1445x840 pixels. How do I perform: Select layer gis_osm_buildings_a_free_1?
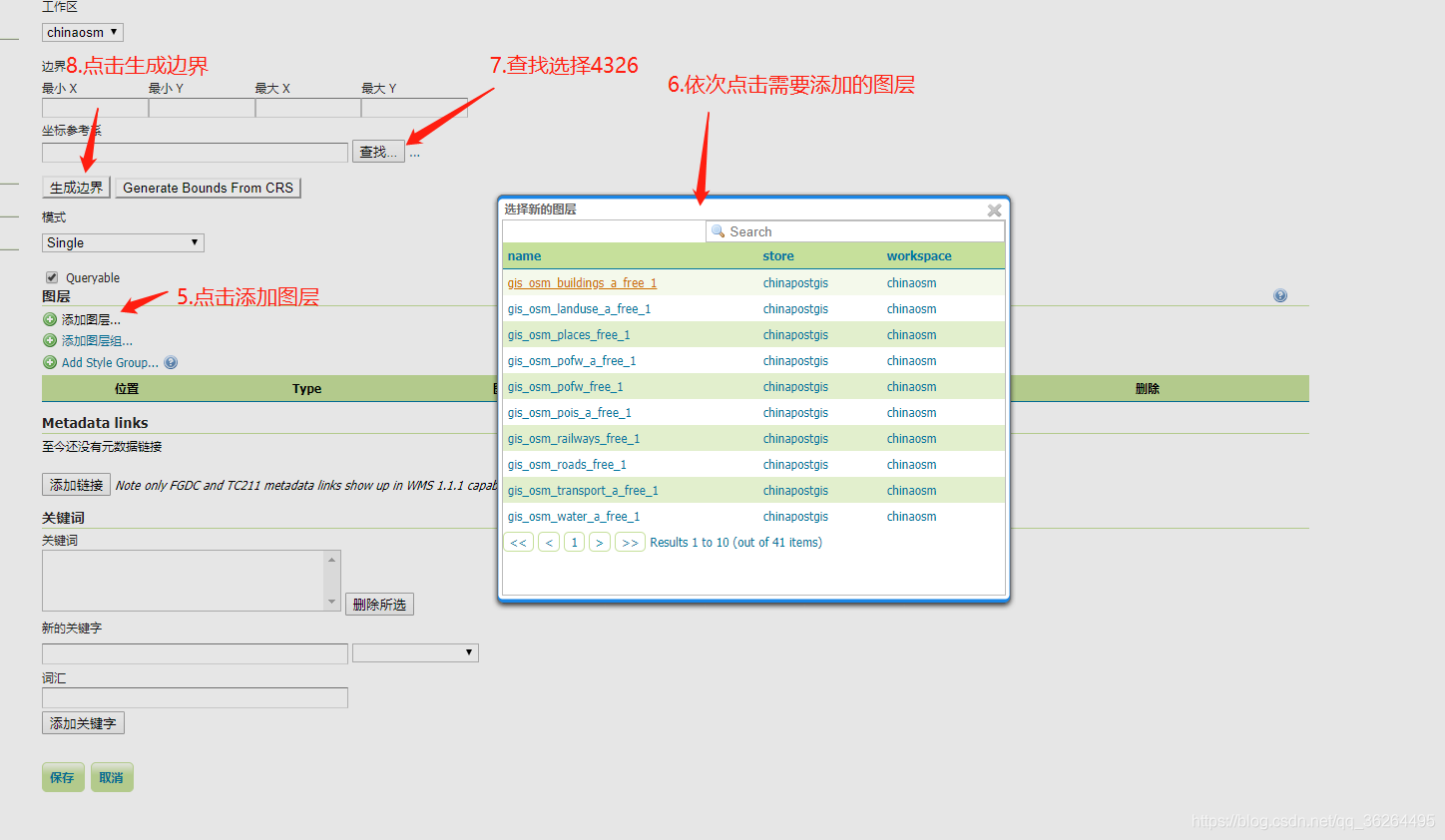point(582,282)
